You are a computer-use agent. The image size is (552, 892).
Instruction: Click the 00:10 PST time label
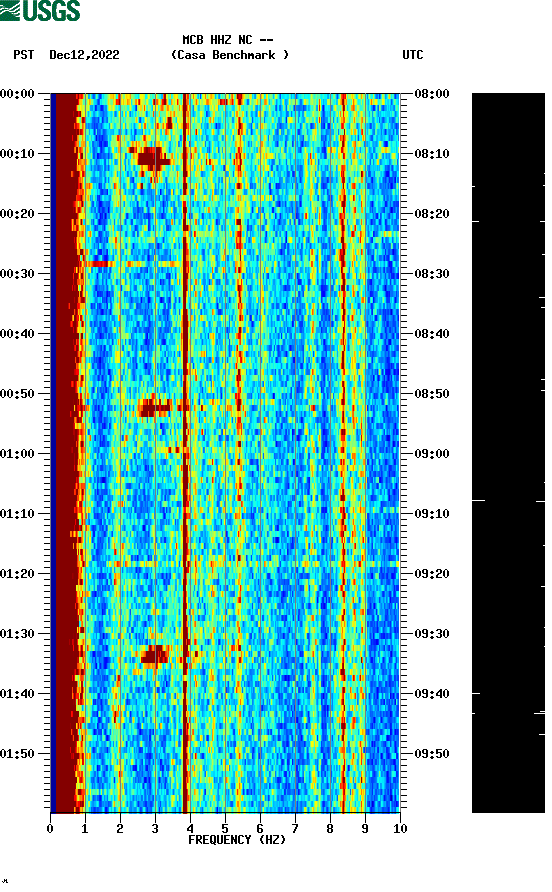click(17, 154)
